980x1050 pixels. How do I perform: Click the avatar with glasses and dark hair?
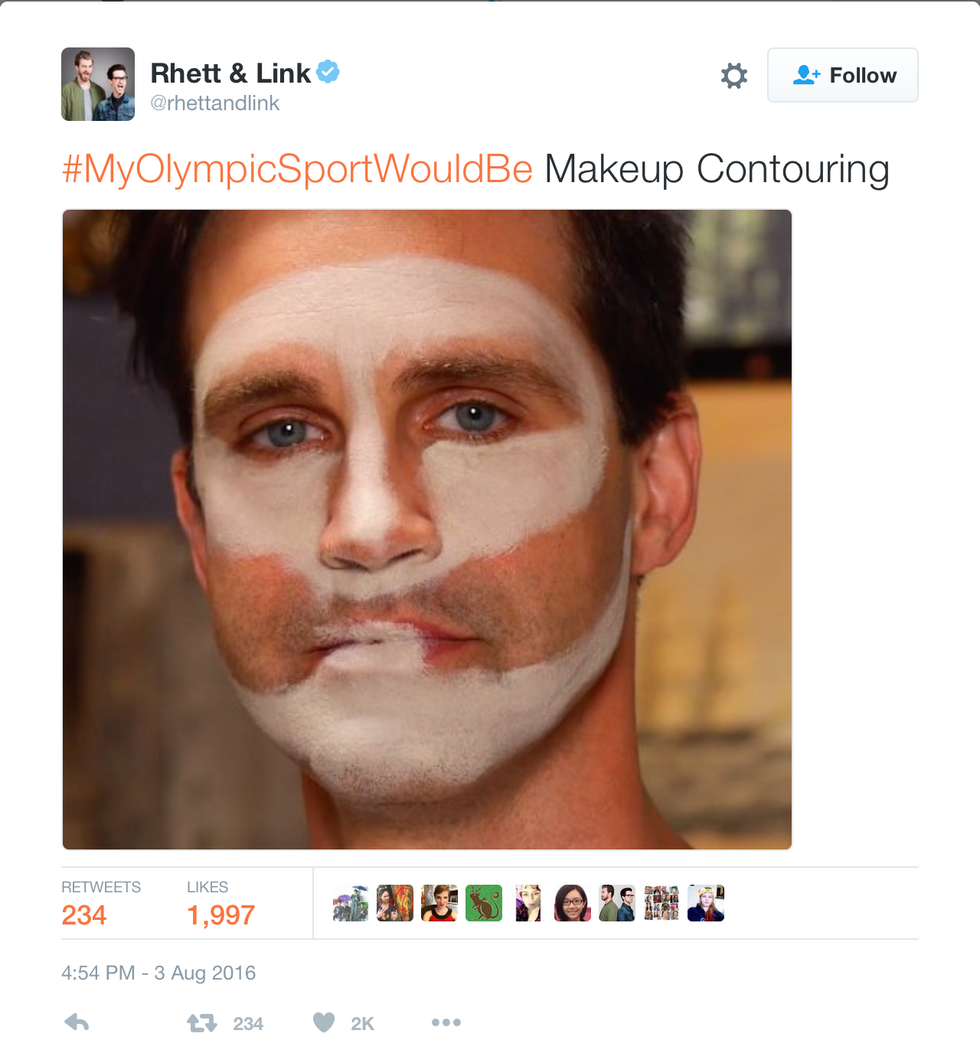[x=572, y=903]
